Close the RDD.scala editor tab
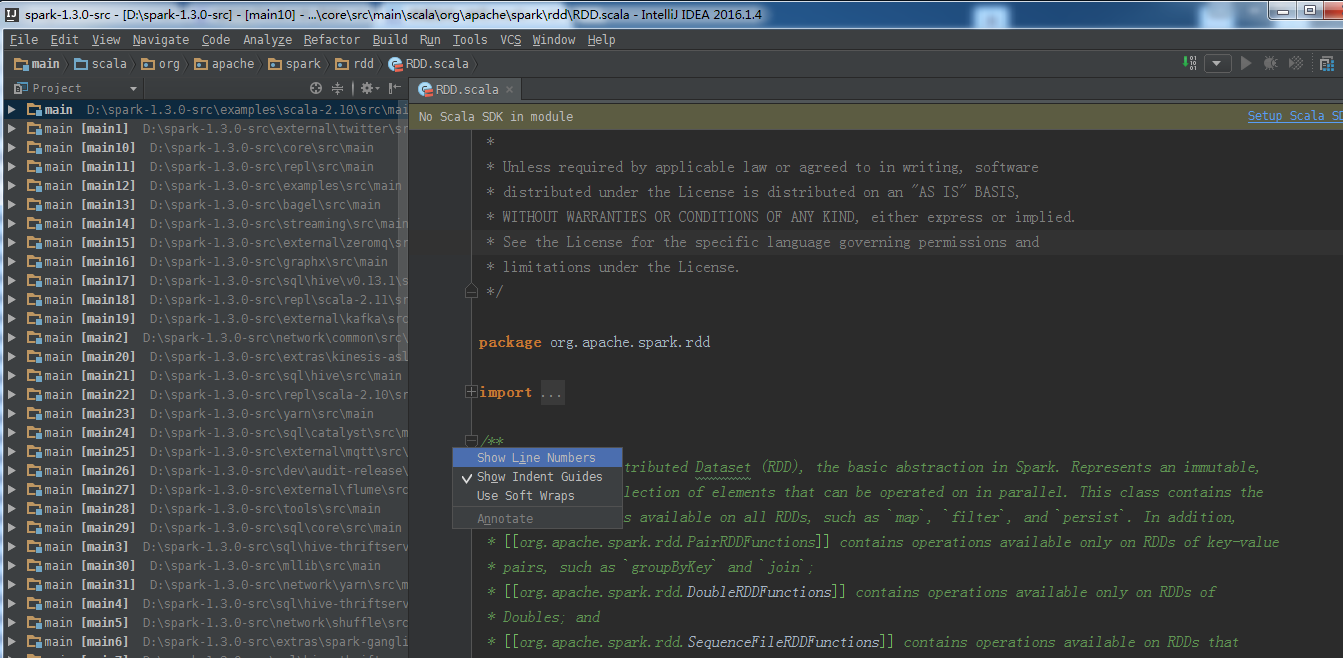 pos(508,90)
